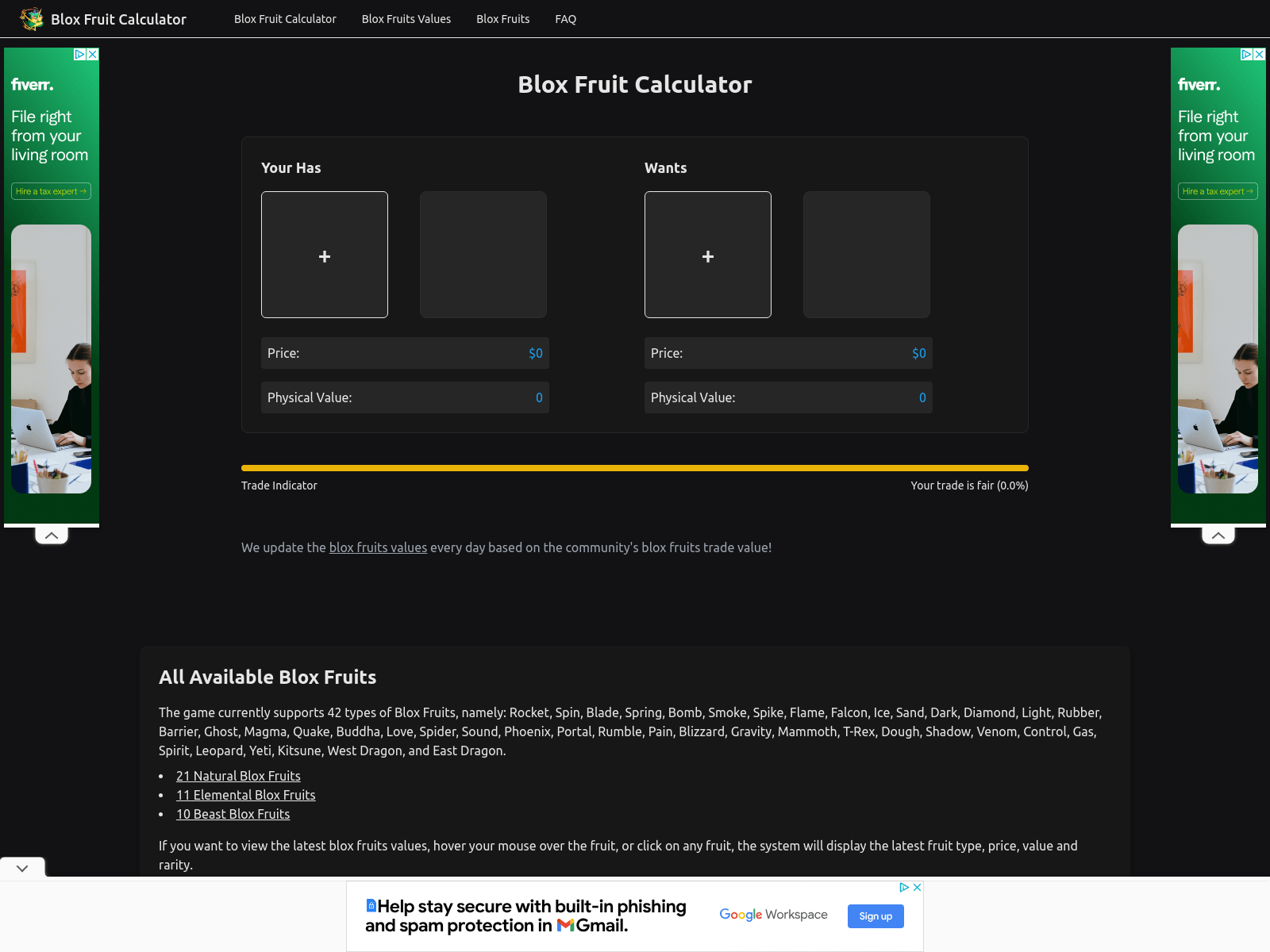Click the yellow Trade Indicator bar

(x=634, y=468)
